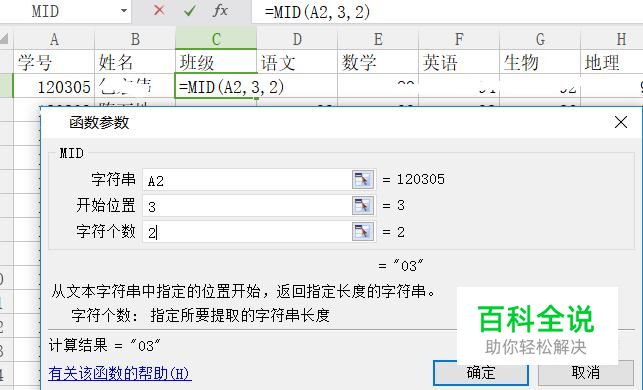Click the 字符串 input field containing A2

coord(247,180)
